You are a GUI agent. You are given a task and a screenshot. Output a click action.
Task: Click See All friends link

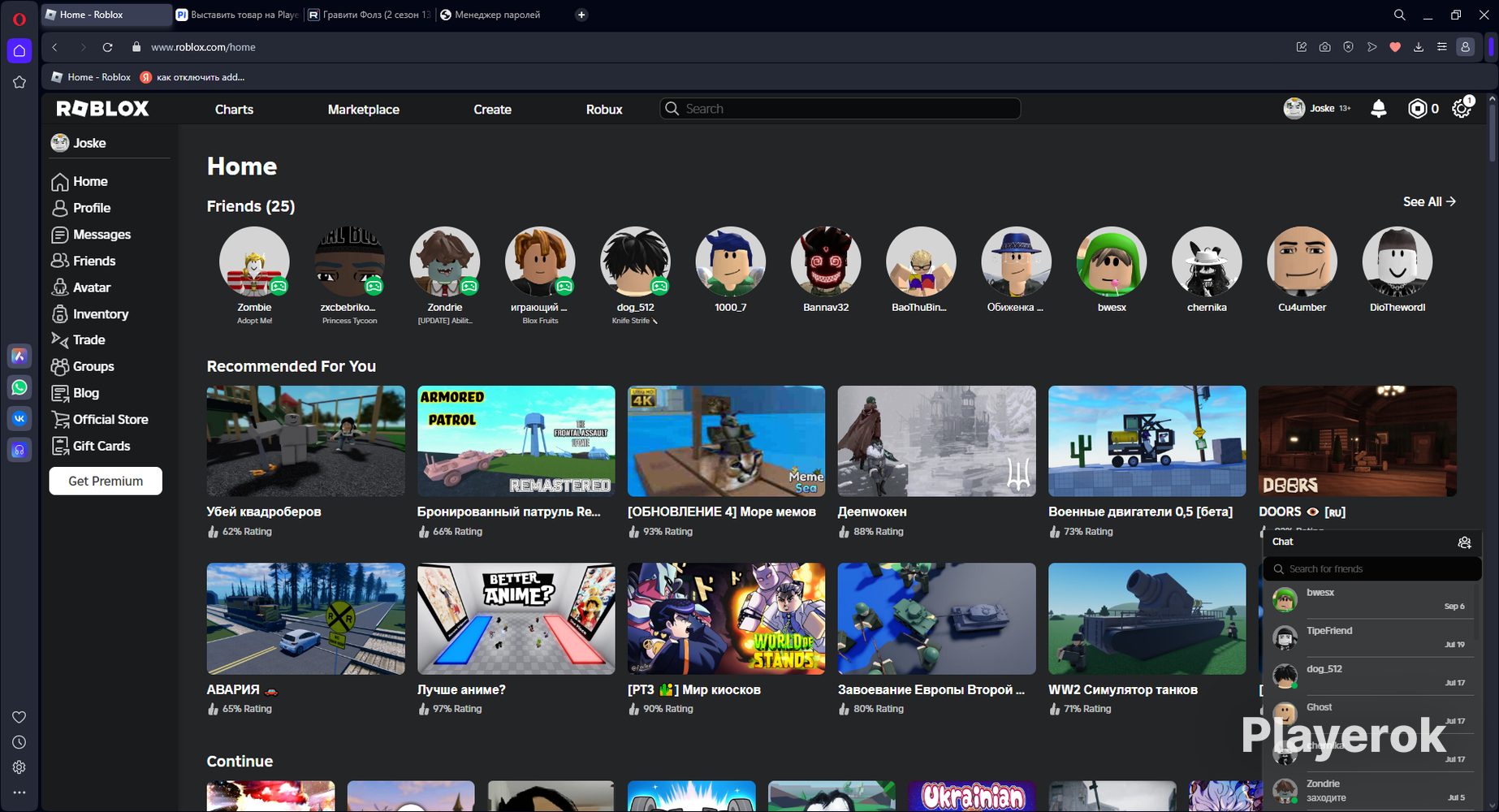[1429, 201]
